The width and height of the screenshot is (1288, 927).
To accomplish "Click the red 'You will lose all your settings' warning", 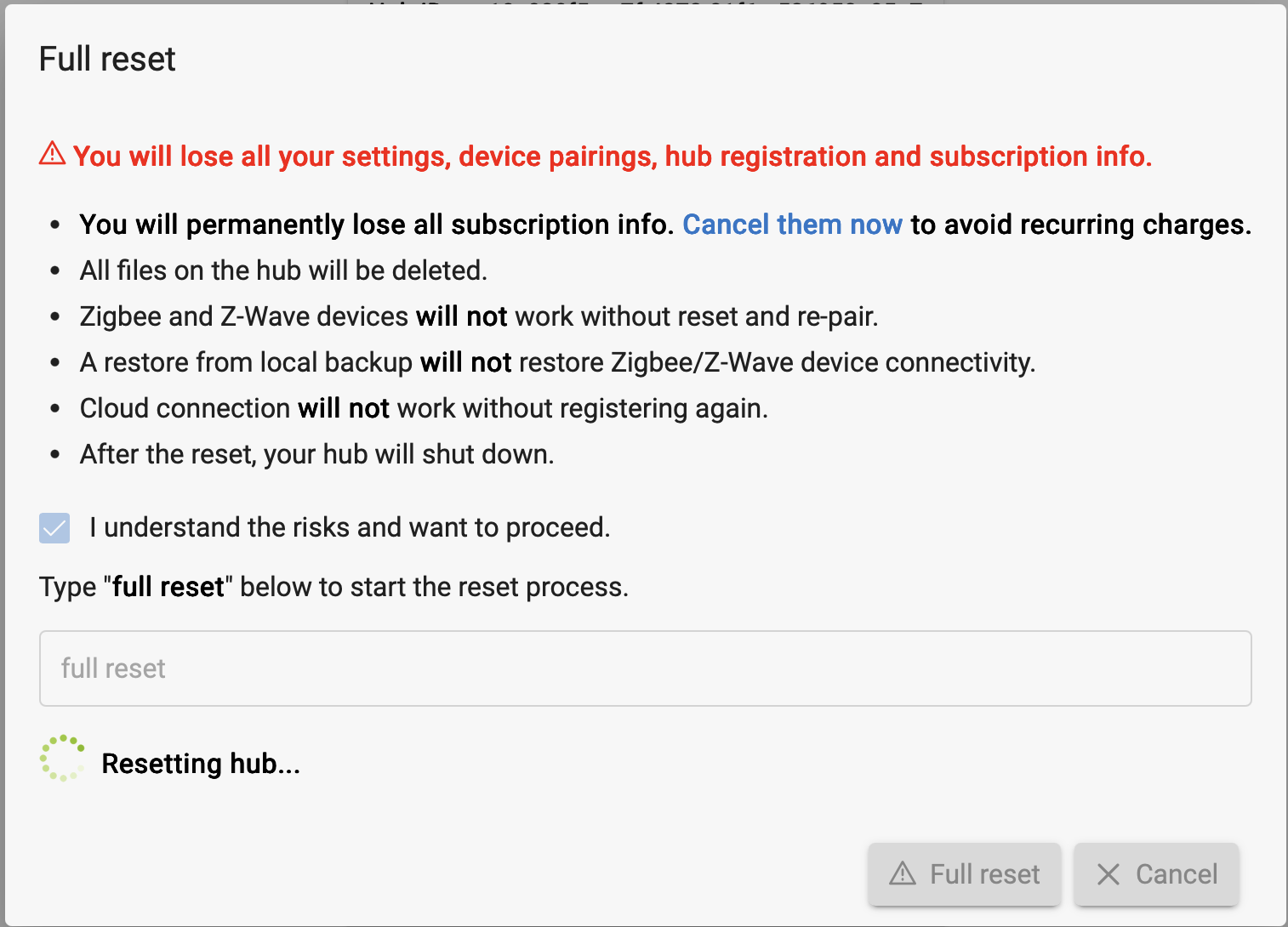I will tap(613, 156).
